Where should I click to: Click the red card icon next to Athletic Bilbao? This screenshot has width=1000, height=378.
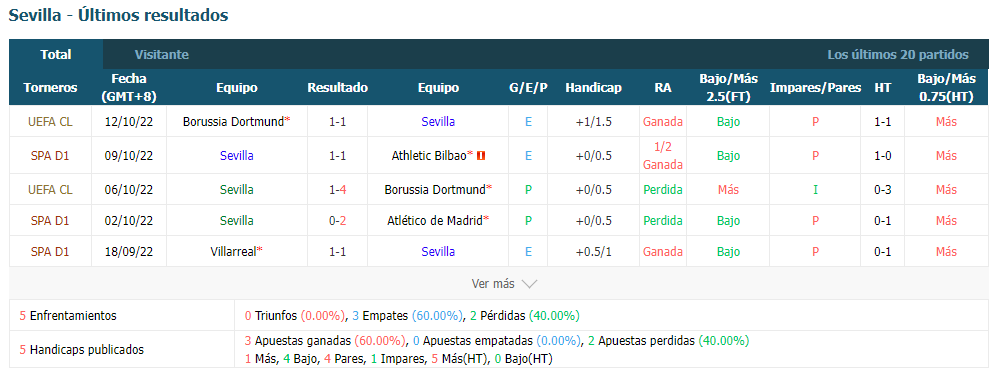click(481, 155)
